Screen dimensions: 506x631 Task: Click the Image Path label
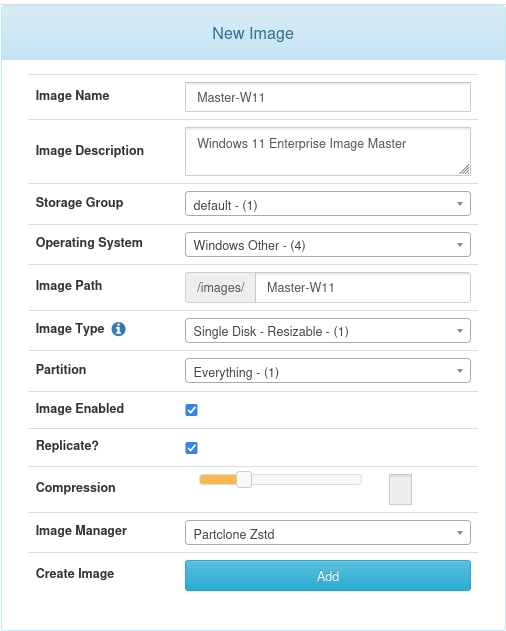pyautogui.click(x=69, y=286)
